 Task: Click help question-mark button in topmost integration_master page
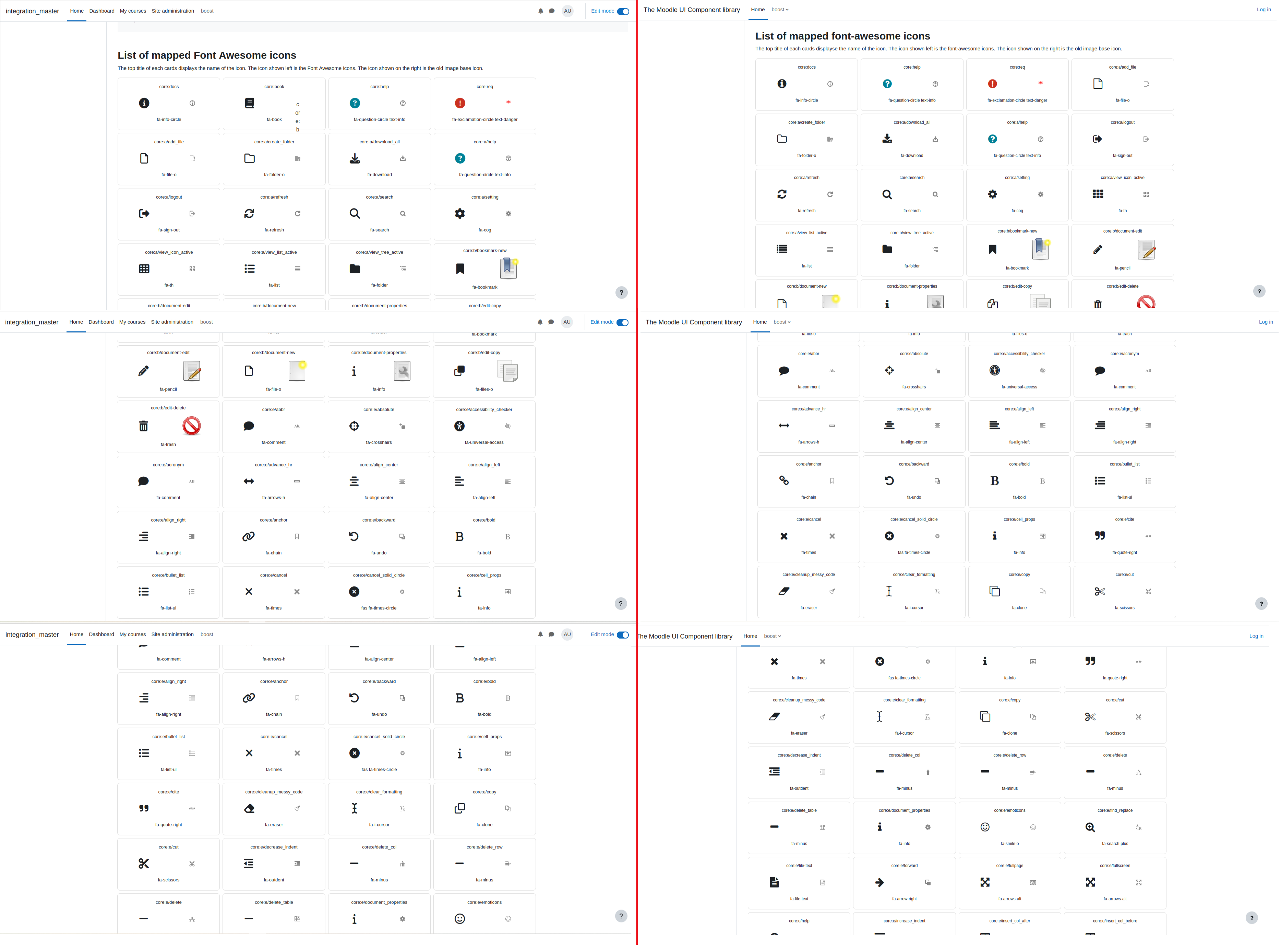click(x=622, y=293)
